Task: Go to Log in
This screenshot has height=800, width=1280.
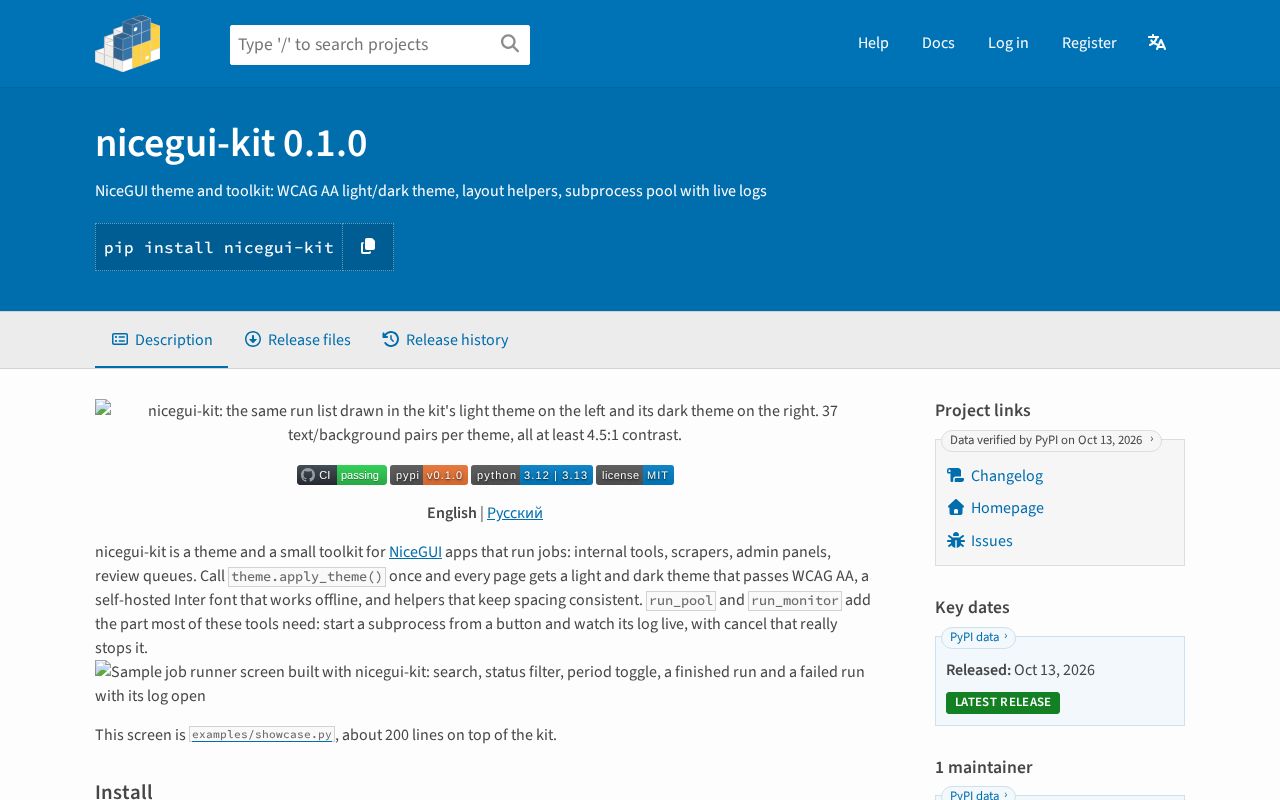Action: (x=1008, y=42)
